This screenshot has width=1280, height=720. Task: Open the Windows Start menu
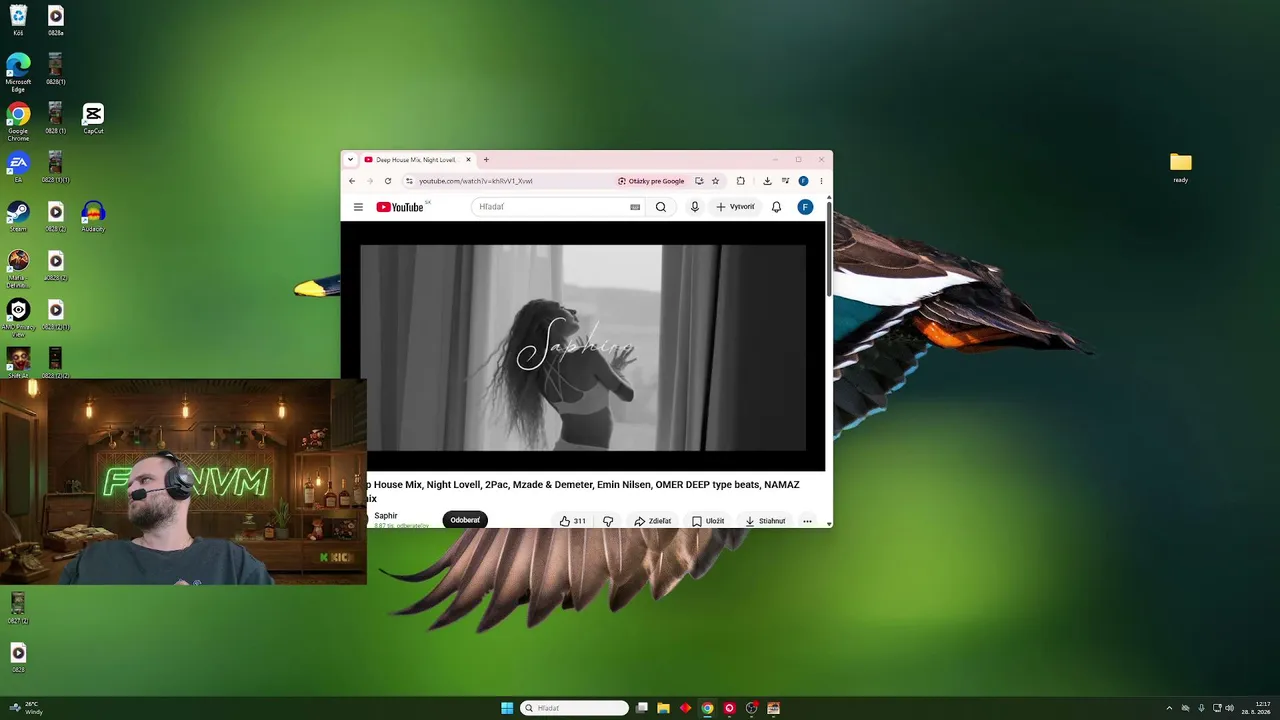tap(507, 708)
